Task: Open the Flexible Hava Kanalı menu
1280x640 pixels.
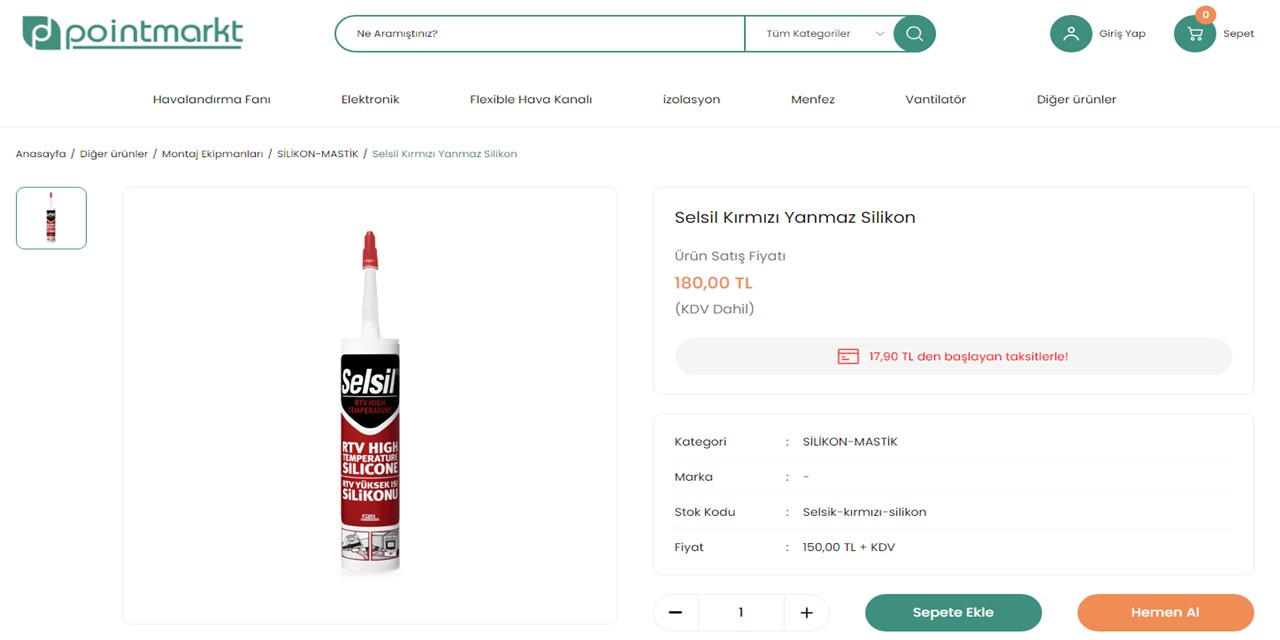Action: pos(531,100)
